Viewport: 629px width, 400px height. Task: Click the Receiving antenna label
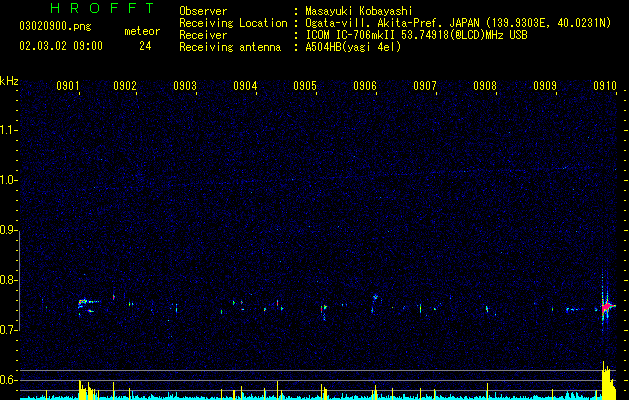pyautogui.click(x=230, y=47)
